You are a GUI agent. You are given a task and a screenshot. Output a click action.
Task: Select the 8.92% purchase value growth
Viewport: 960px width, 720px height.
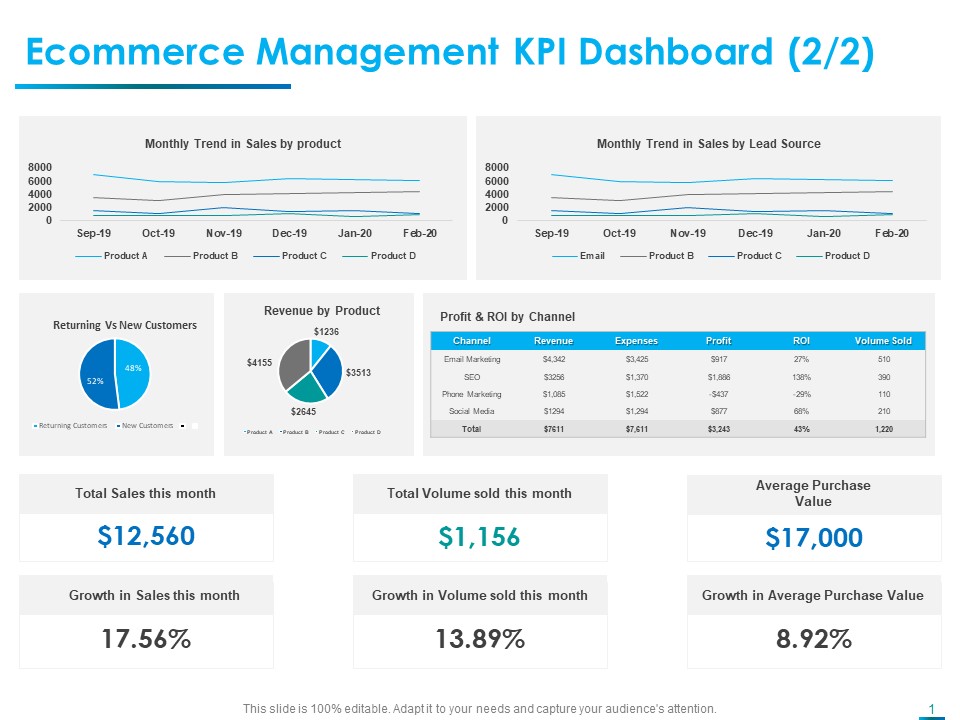(x=814, y=639)
